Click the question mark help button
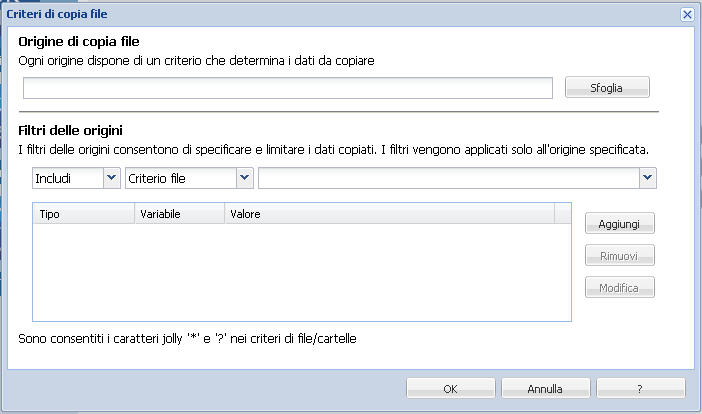This screenshot has height=414, width=702. [x=640, y=388]
